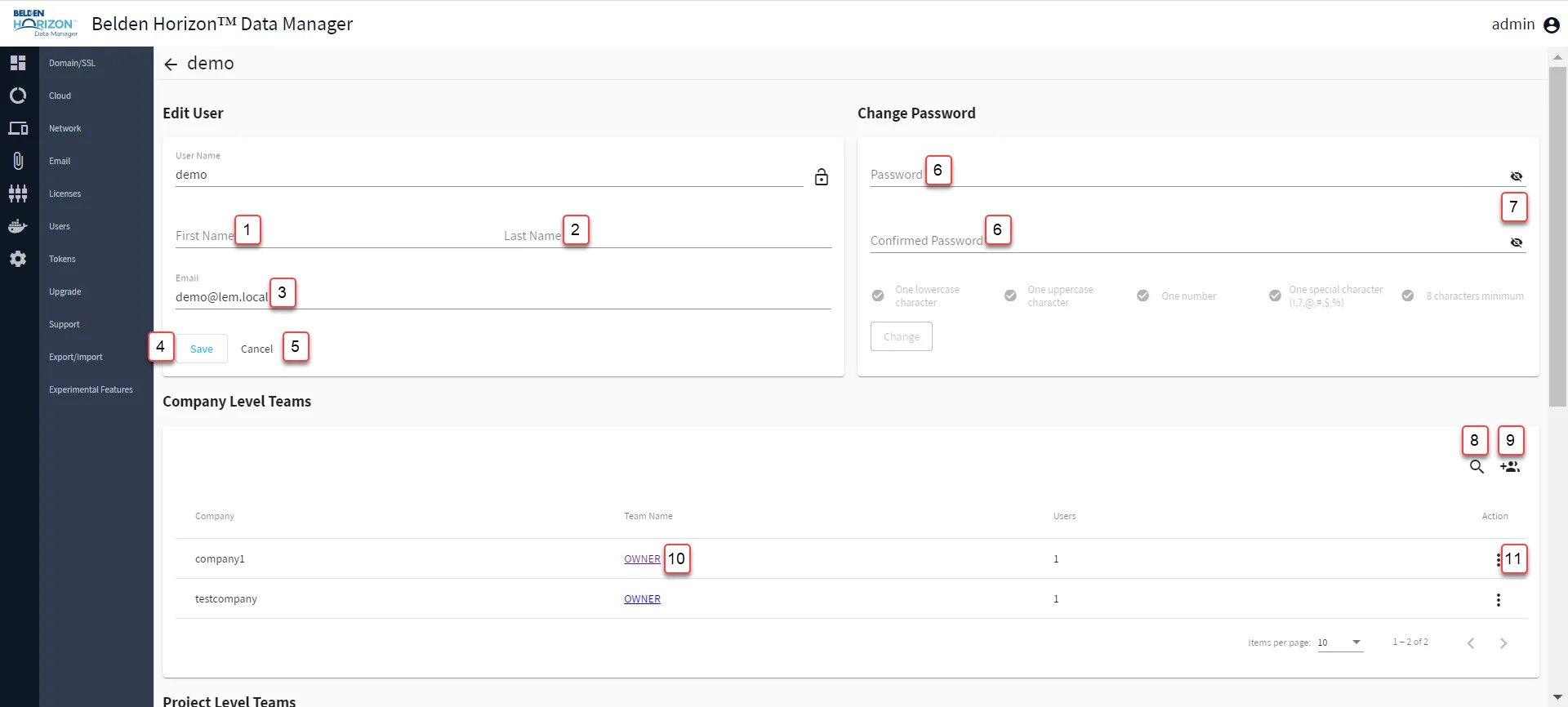Screen dimensions: 1568x707
Task: Click the Company column header
Action: (x=215, y=516)
